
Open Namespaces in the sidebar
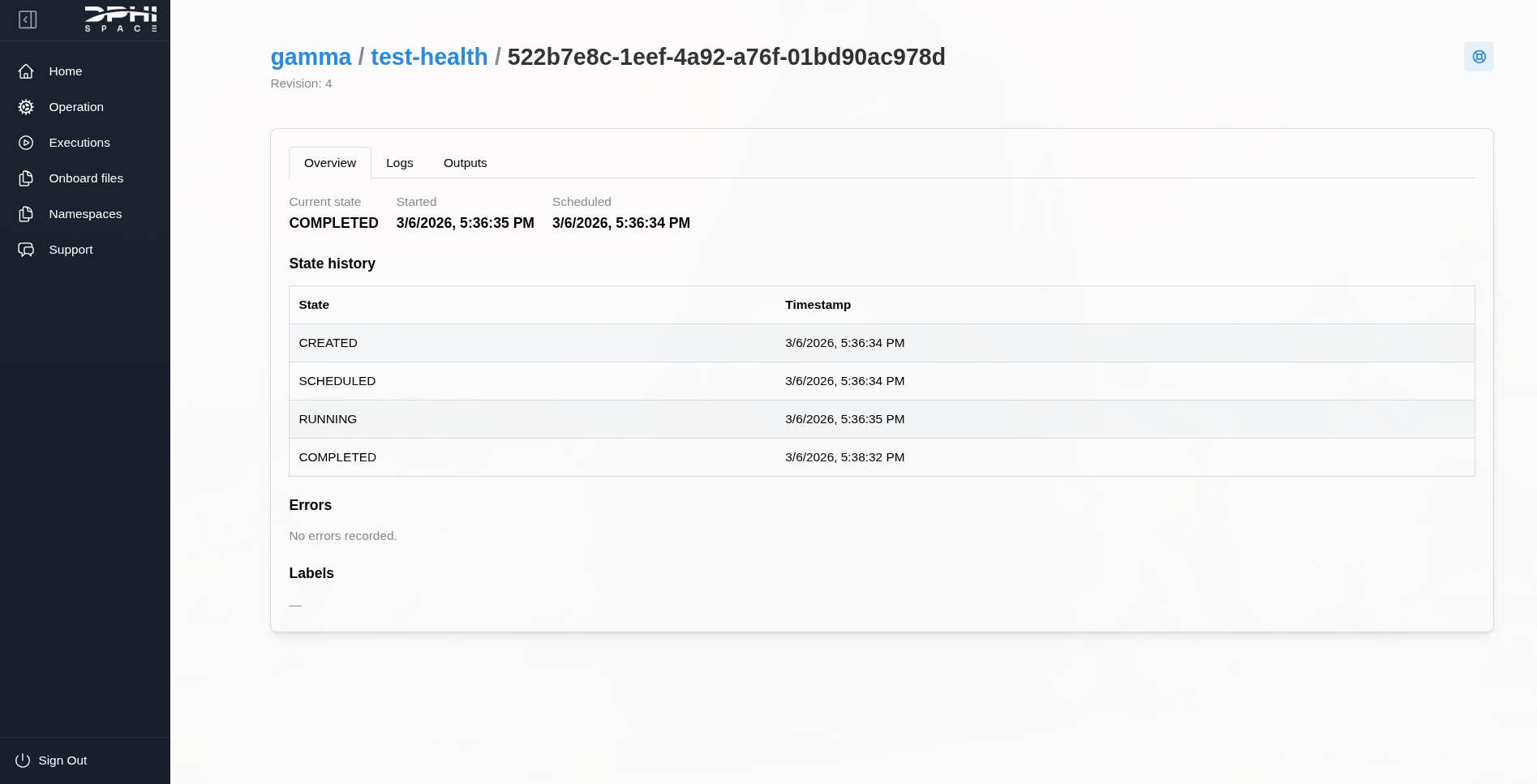pos(85,214)
